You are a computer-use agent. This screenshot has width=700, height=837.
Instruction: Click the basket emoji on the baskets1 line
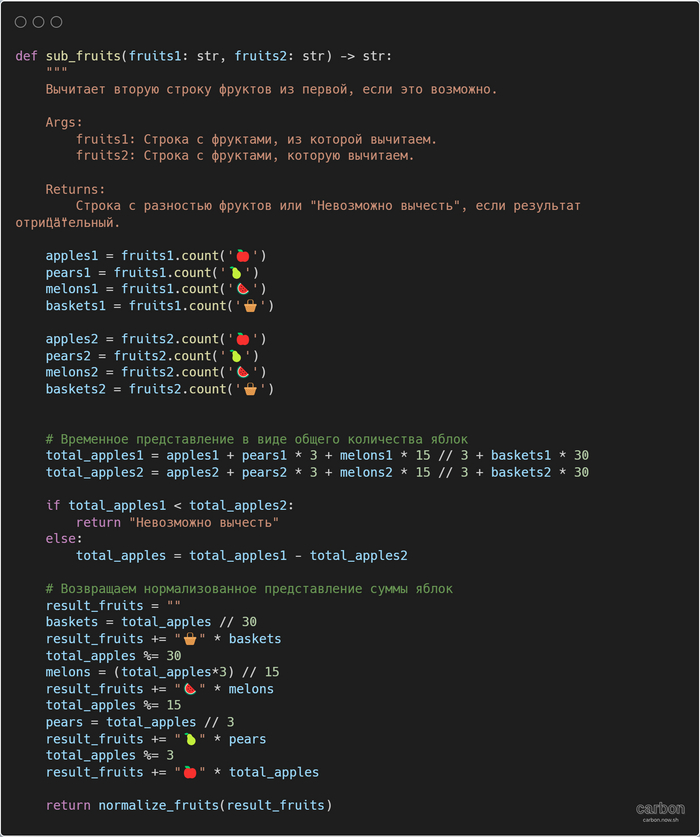(x=250, y=306)
